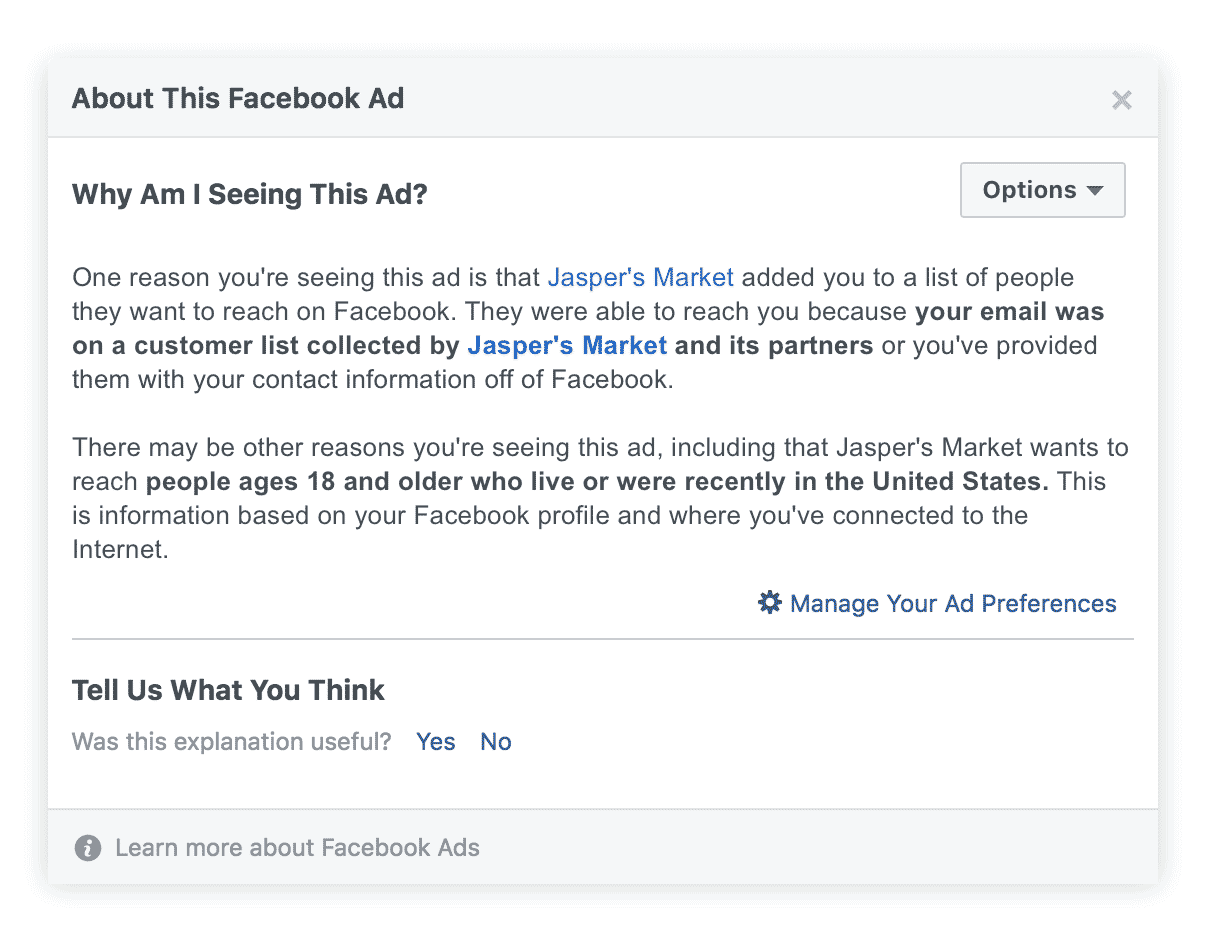The image size is (1209, 941).
Task: Click the About This Facebook Ad title
Action: tap(238, 99)
